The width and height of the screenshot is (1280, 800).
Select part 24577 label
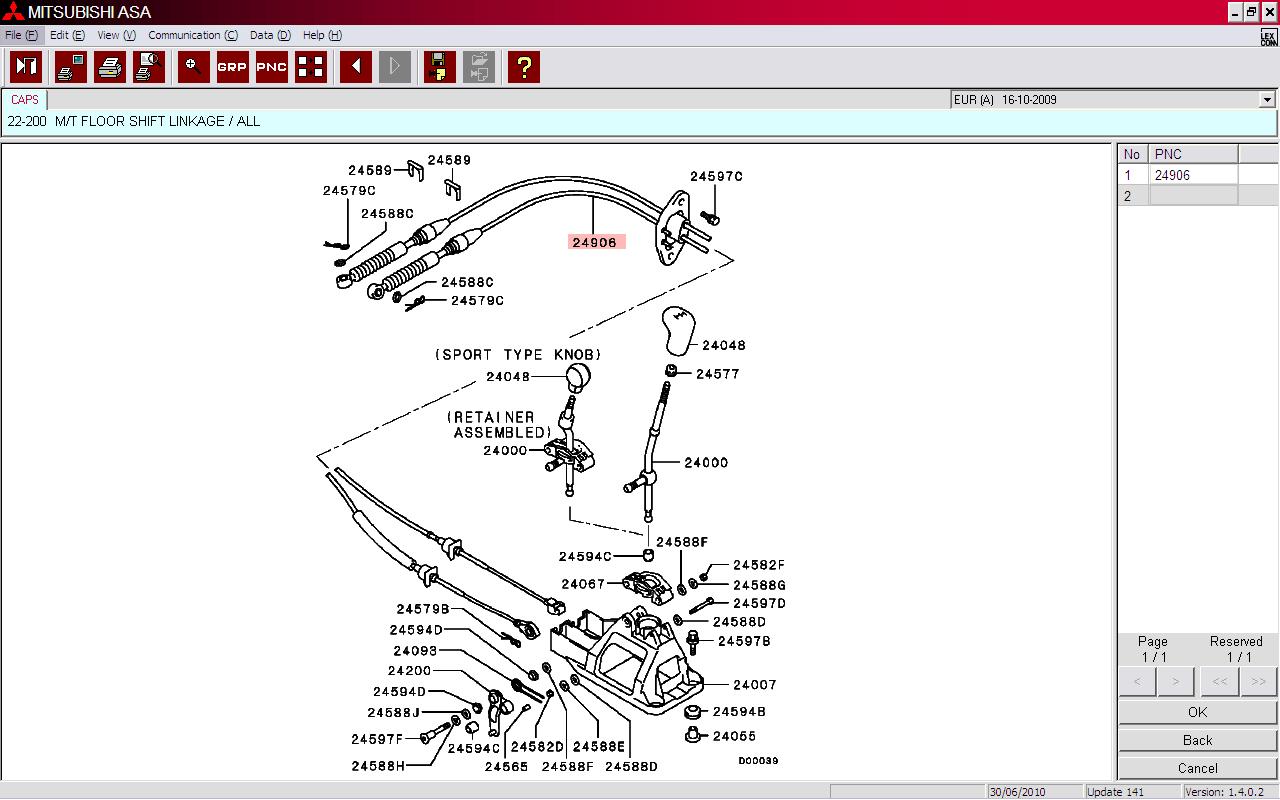[718, 374]
